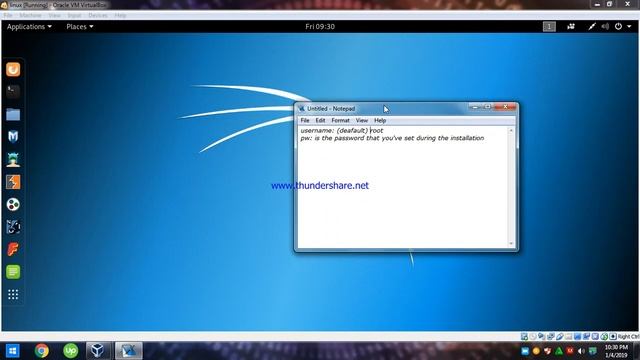Image resolution: width=640 pixels, height=360 pixels.
Task: Click the Notepad icon in its title bar
Action: point(302,109)
